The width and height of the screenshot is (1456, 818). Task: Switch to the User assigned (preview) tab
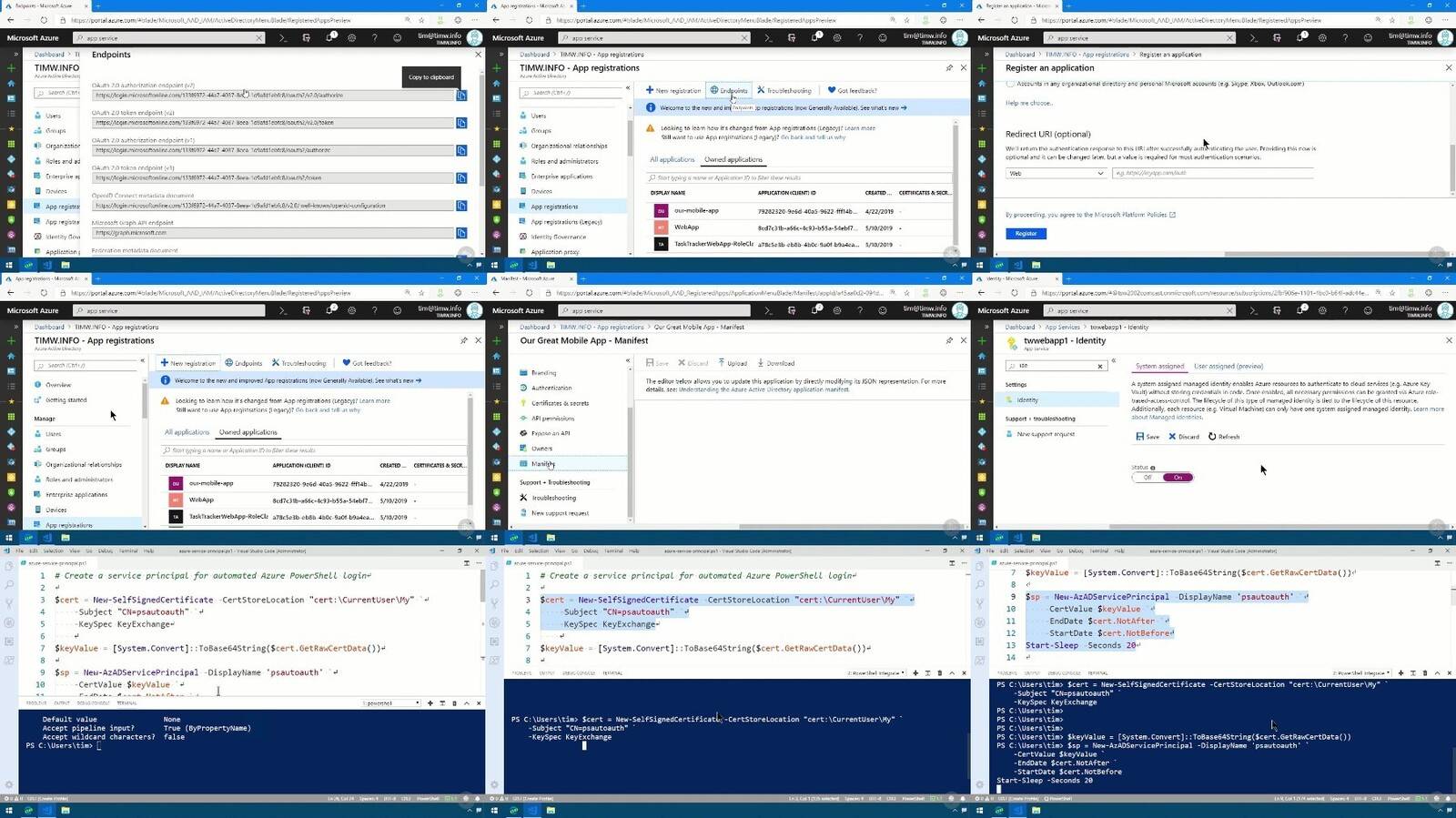point(1228,367)
